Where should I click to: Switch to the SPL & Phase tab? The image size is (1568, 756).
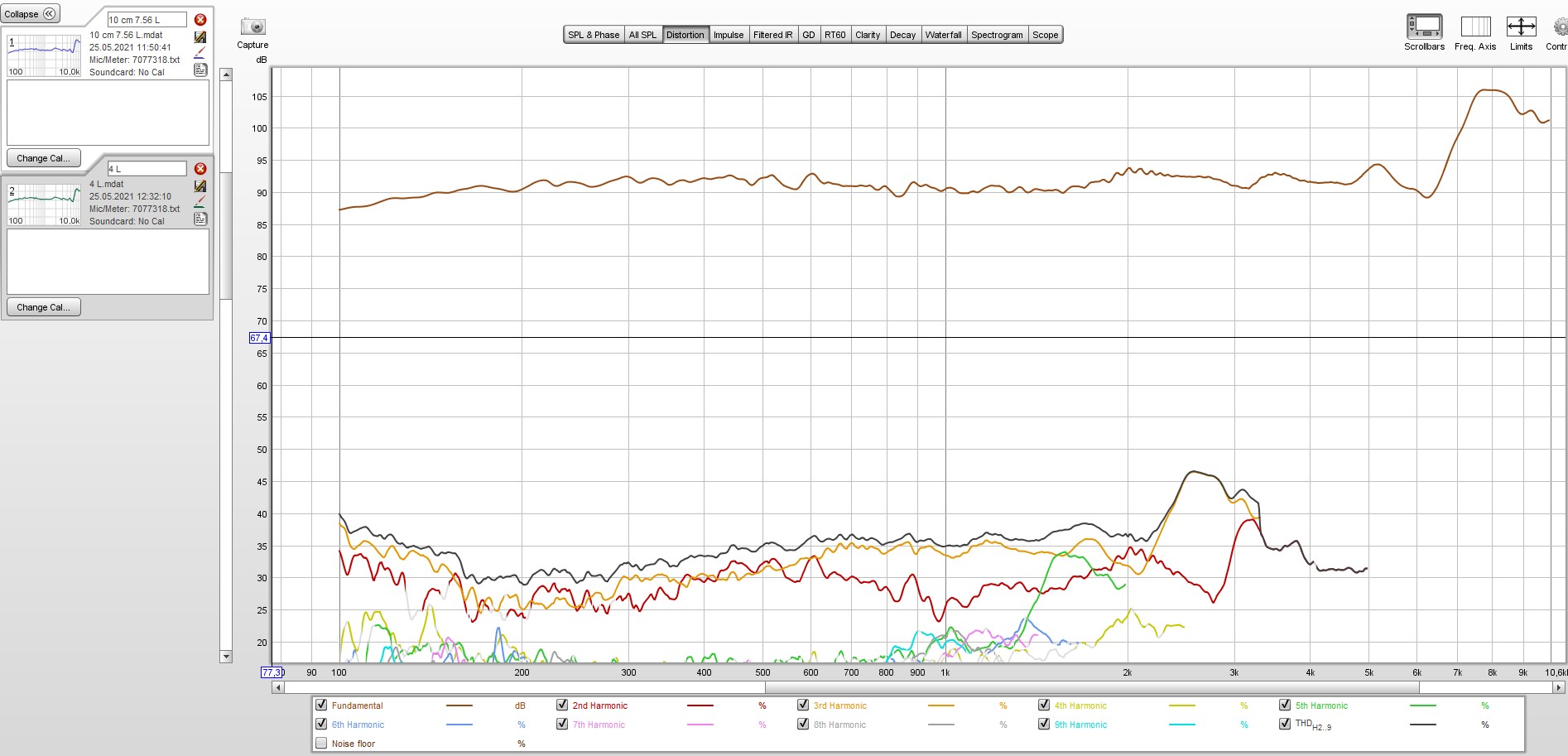coord(594,35)
